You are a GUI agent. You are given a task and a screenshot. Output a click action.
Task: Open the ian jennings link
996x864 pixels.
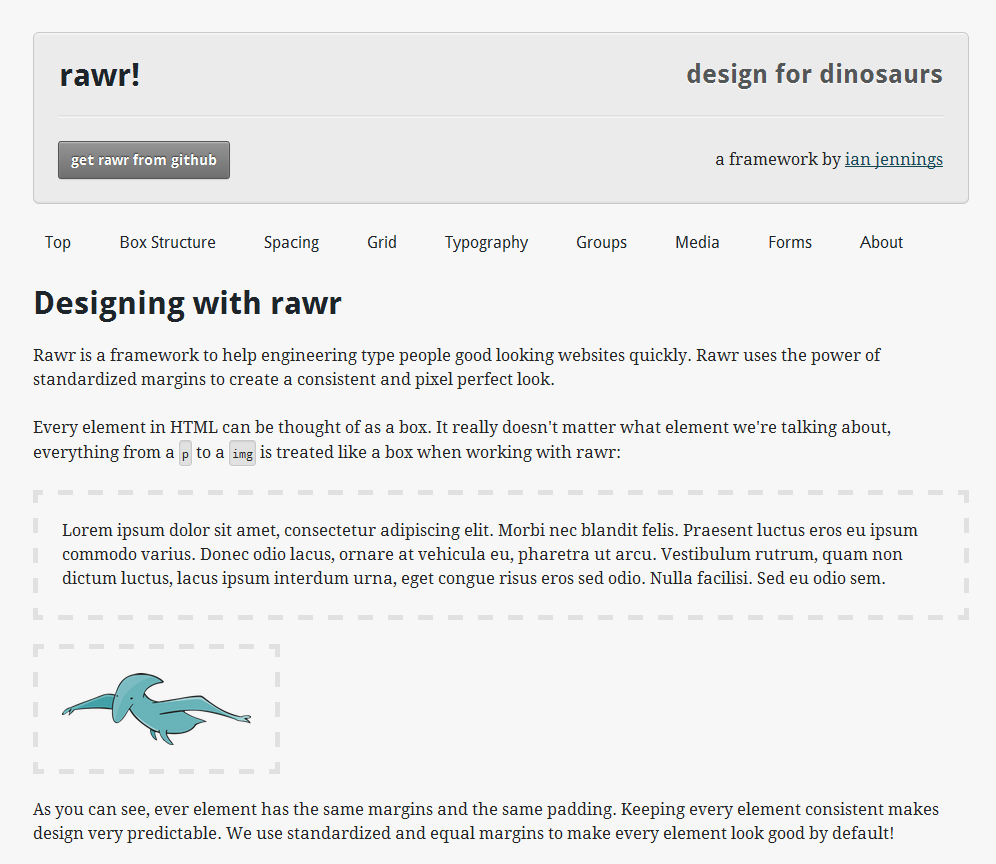pos(893,159)
